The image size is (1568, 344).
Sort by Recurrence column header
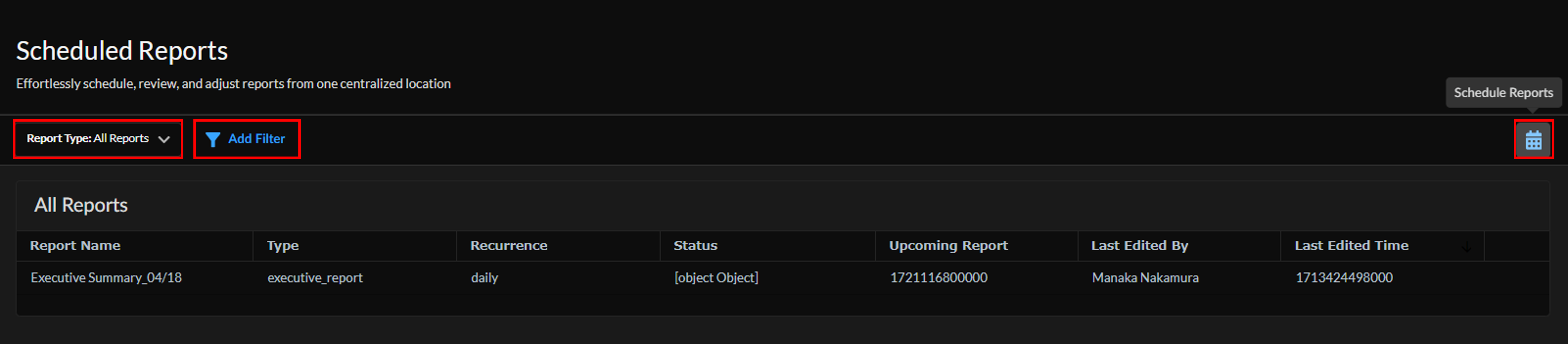[x=508, y=245]
